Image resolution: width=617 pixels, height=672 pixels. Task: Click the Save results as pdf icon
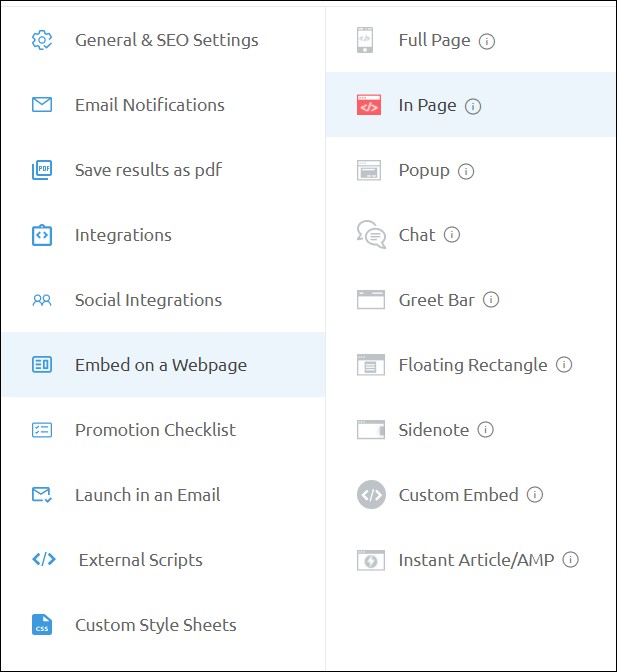point(42,170)
